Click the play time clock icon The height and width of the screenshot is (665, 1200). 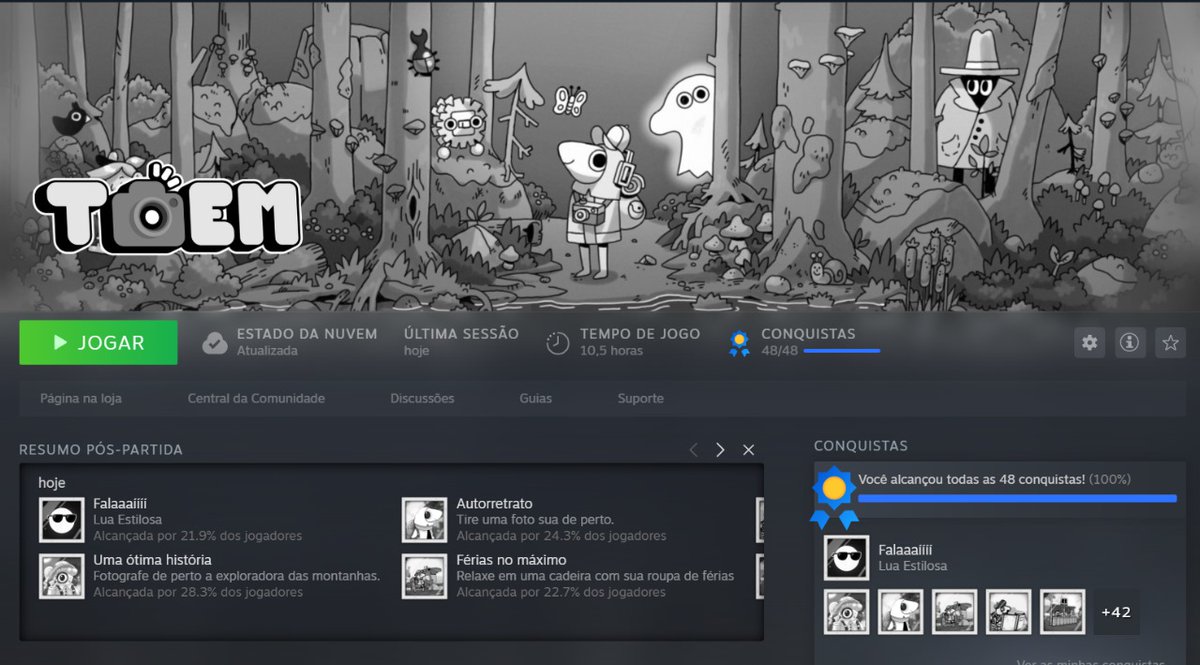point(557,343)
